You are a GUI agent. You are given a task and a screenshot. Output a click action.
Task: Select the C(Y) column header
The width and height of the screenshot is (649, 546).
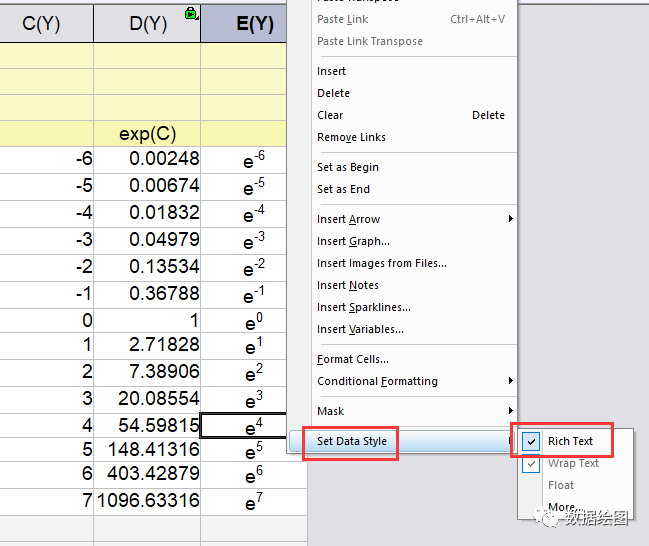(x=46, y=24)
